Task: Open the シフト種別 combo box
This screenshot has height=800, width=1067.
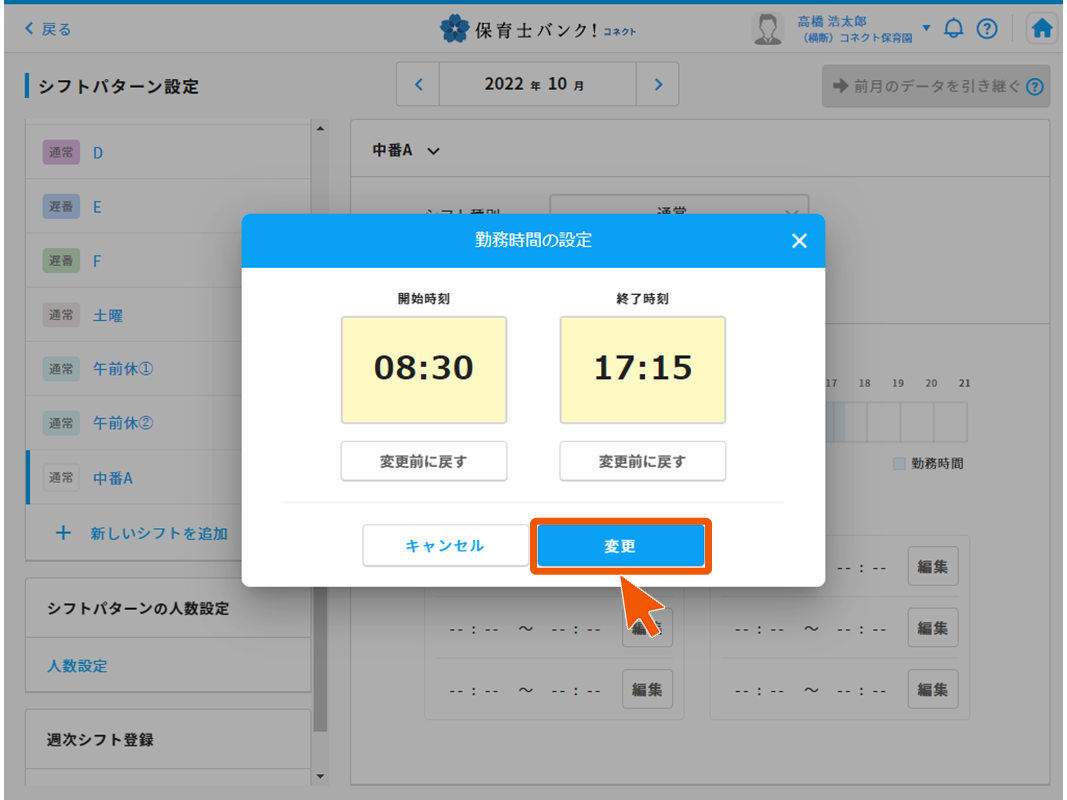Action: [x=679, y=207]
